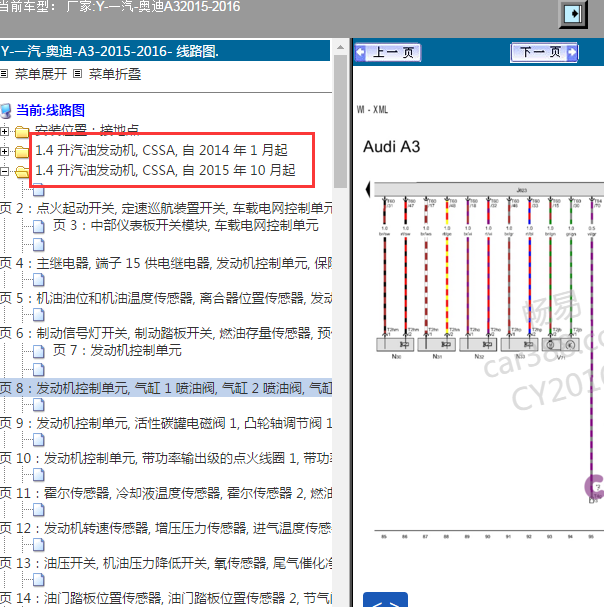Open 页 11 霍尔传感器 冷却液温度传感器
This screenshot has width=604, height=607.
pos(166,493)
